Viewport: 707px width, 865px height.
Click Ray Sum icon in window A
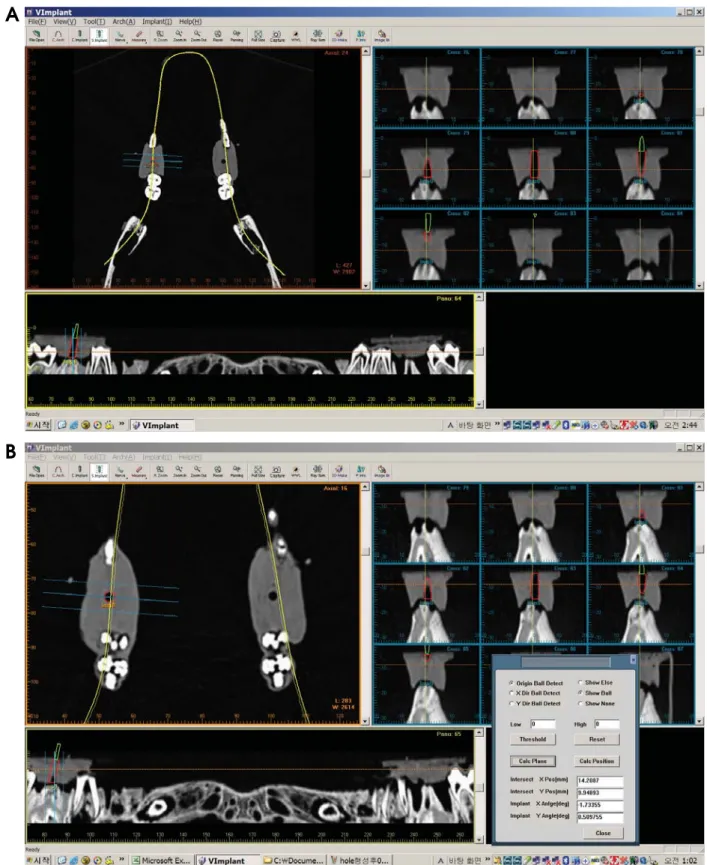click(318, 36)
